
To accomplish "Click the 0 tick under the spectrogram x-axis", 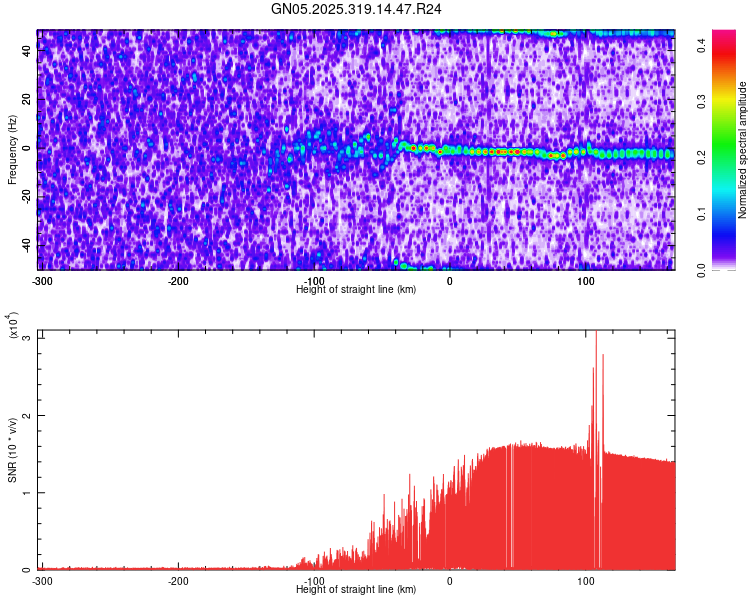I will click(x=449, y=280).
